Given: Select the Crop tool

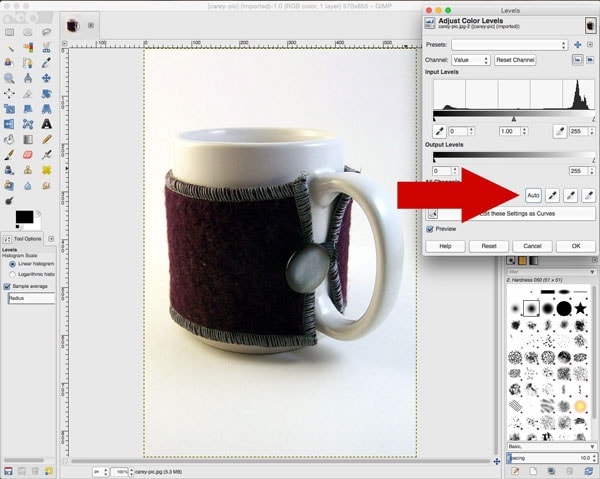Looking at the screenshot, I should pyautogui.click(x=28, y=94).
